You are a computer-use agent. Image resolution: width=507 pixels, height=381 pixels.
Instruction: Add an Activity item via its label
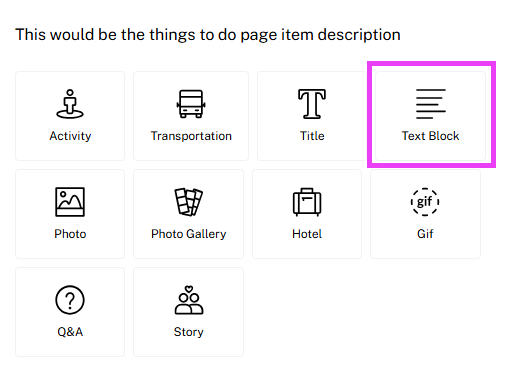[70, 136]
